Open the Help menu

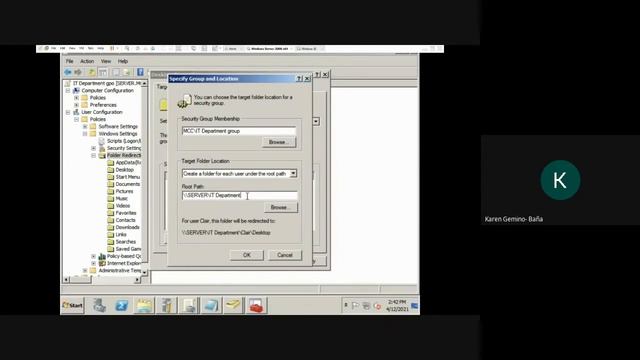[x=123, y=61]
